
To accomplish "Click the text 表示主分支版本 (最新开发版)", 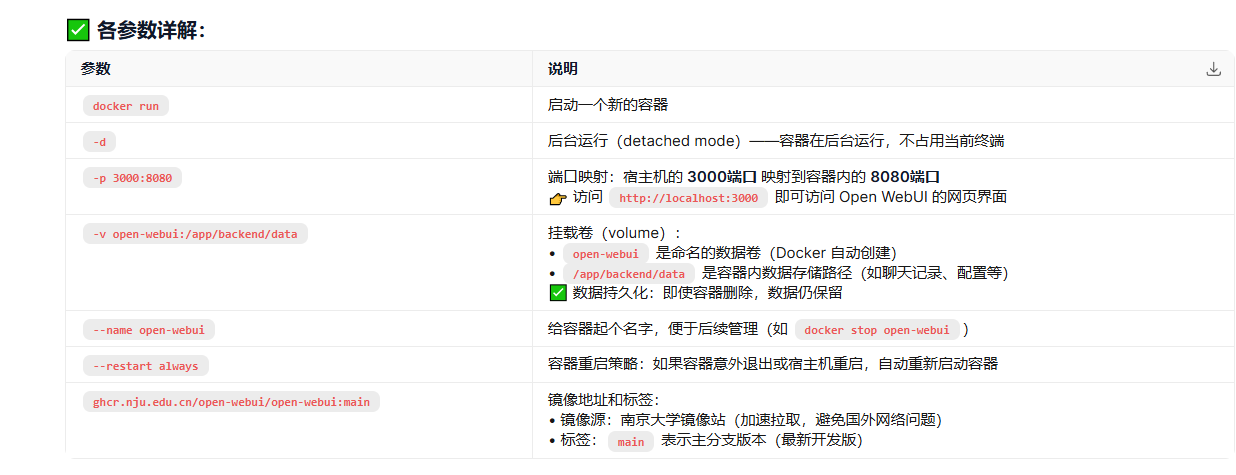I will (x=761, y=441).
